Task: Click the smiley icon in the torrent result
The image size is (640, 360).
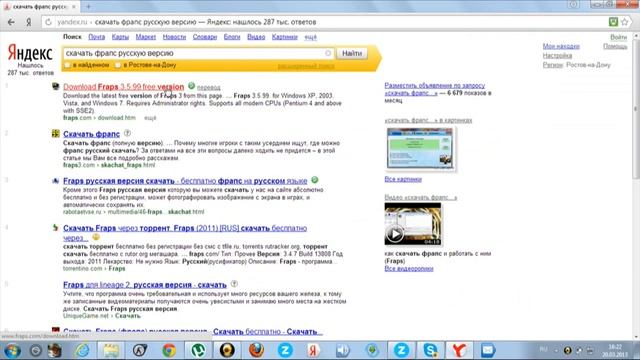Action: 96,237
